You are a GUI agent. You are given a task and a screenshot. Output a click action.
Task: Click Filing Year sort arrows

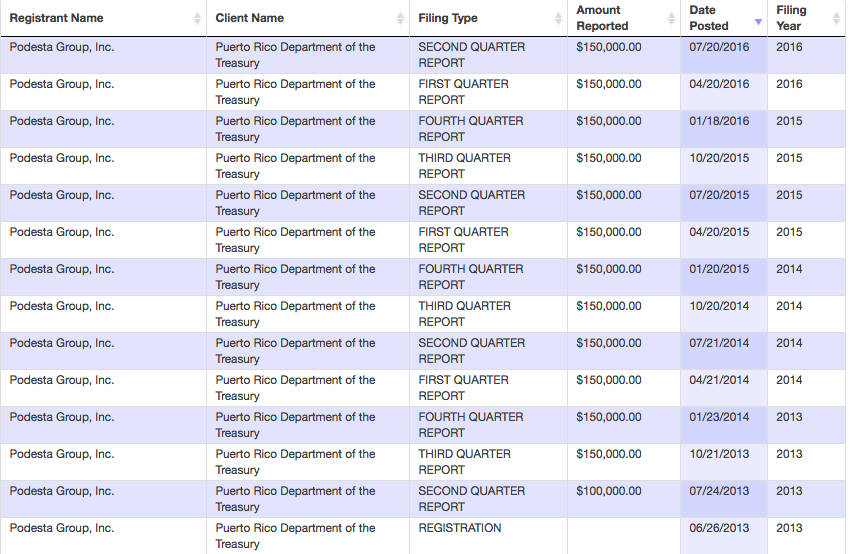(x=836, y=18)
